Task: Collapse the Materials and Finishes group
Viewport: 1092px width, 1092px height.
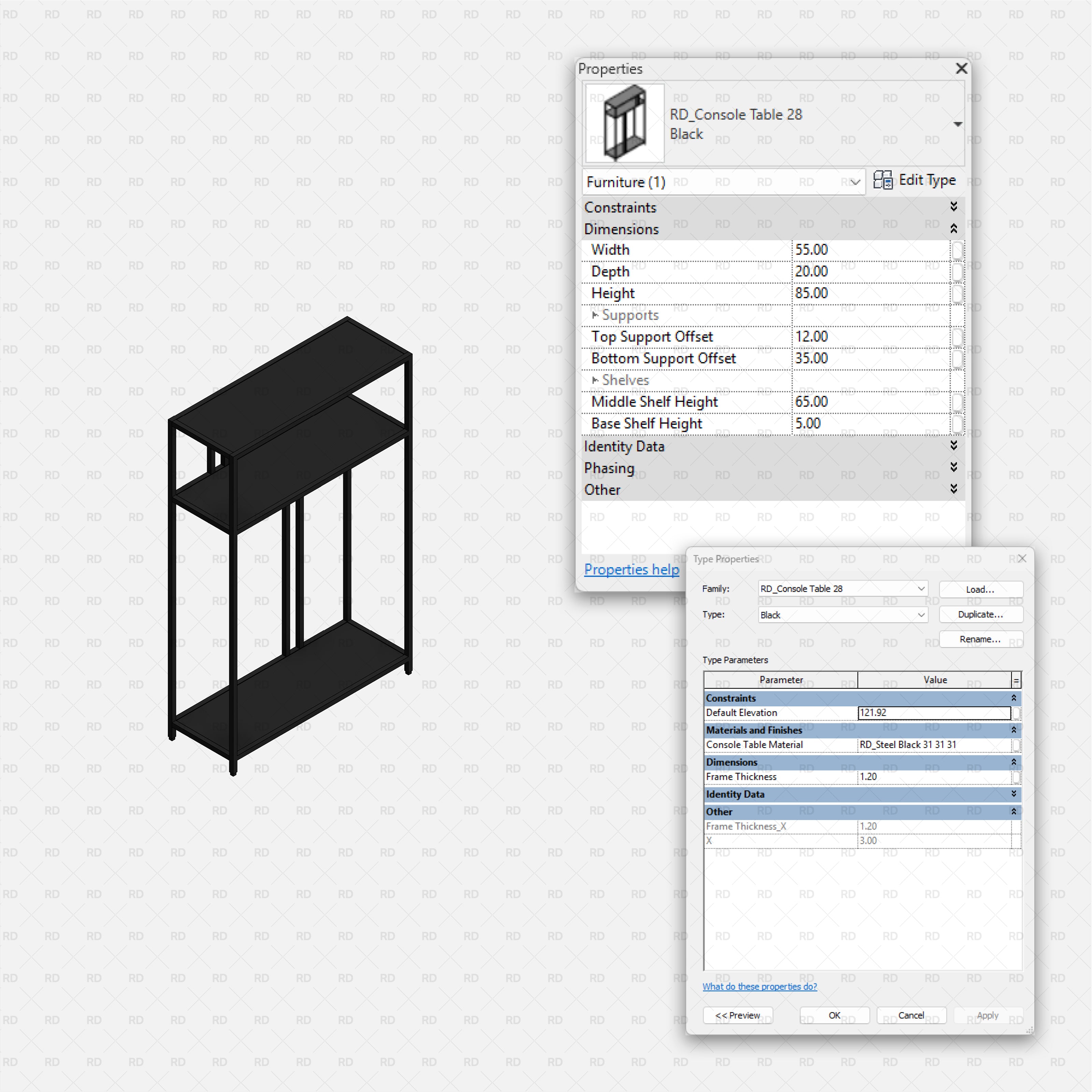Action: [x=1014, y=730]
